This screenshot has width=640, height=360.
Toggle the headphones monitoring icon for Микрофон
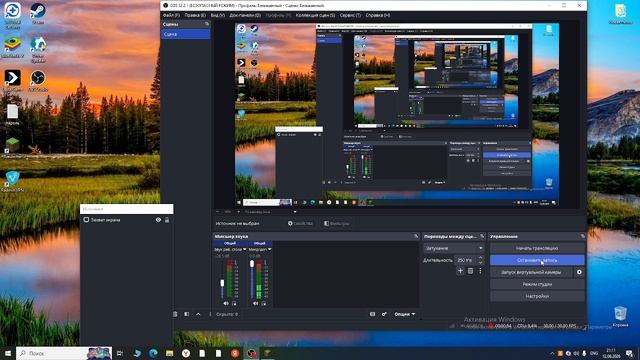[x=264, y=303]
